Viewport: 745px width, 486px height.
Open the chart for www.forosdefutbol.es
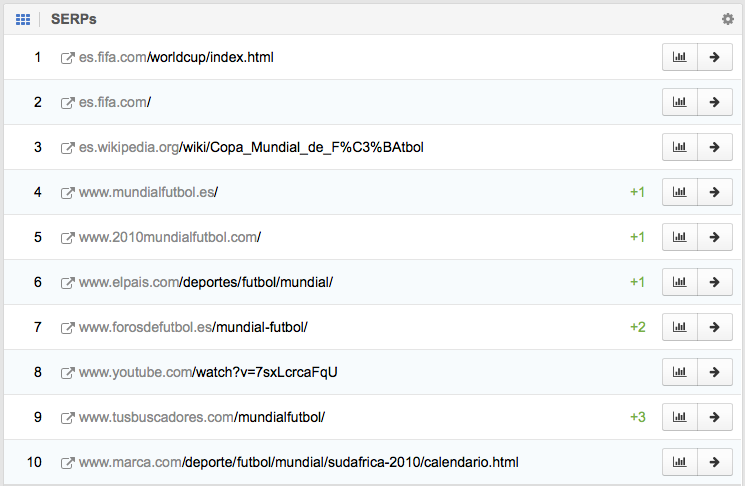click(x=679, y=327)
